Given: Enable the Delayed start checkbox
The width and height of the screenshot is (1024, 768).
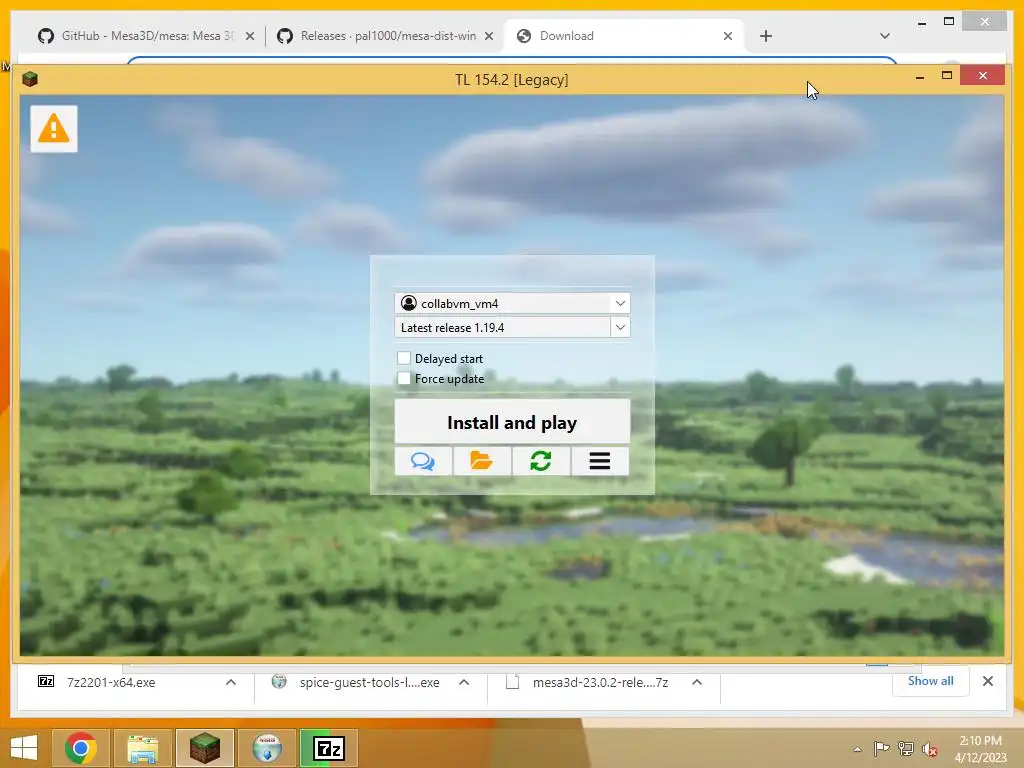Looking at the screenshot, I should tap(404, 358).
